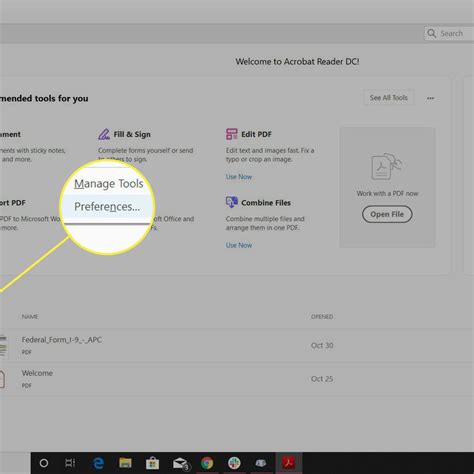Sort recent files by OPENED column
The width and height of the screenshot is (474, 474).
point(322,317)
